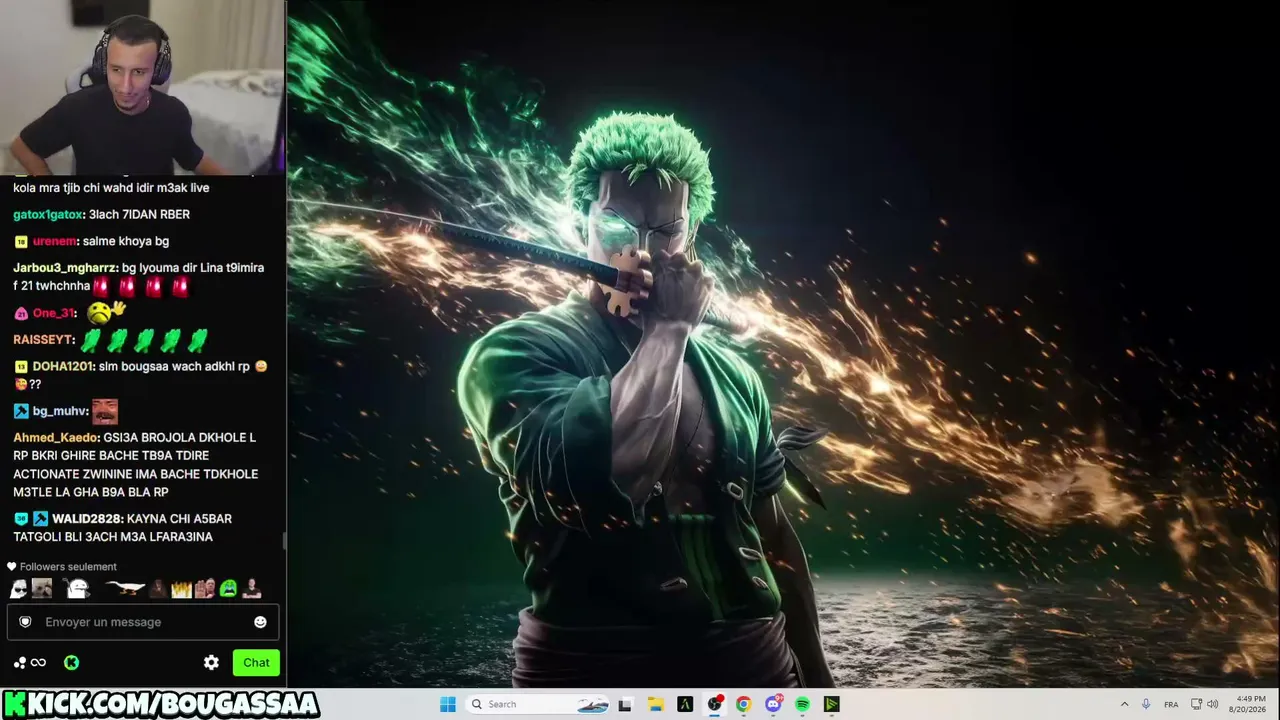Image resolution: width=1280 pixels, height=720 pixels.
Task: Click the chat panel scrollbar
Action: pos(284,540)
